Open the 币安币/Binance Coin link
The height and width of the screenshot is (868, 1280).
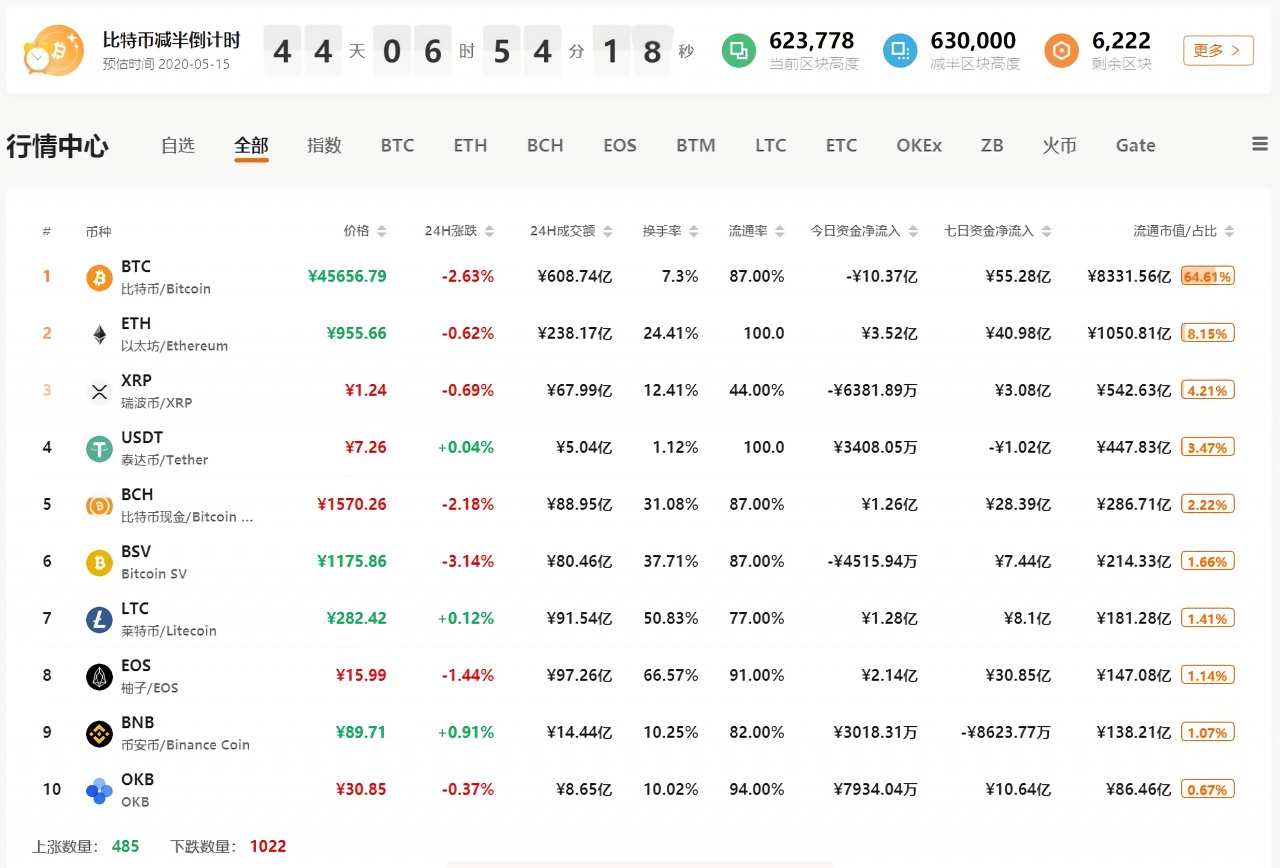tap(185, 744)
